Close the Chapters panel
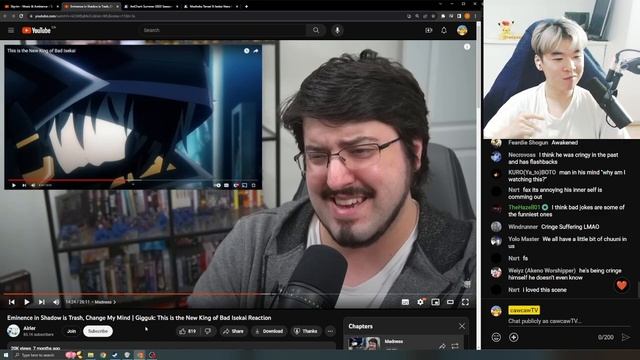The width and height of the screenshot is (640, 360). pos(462,326)
